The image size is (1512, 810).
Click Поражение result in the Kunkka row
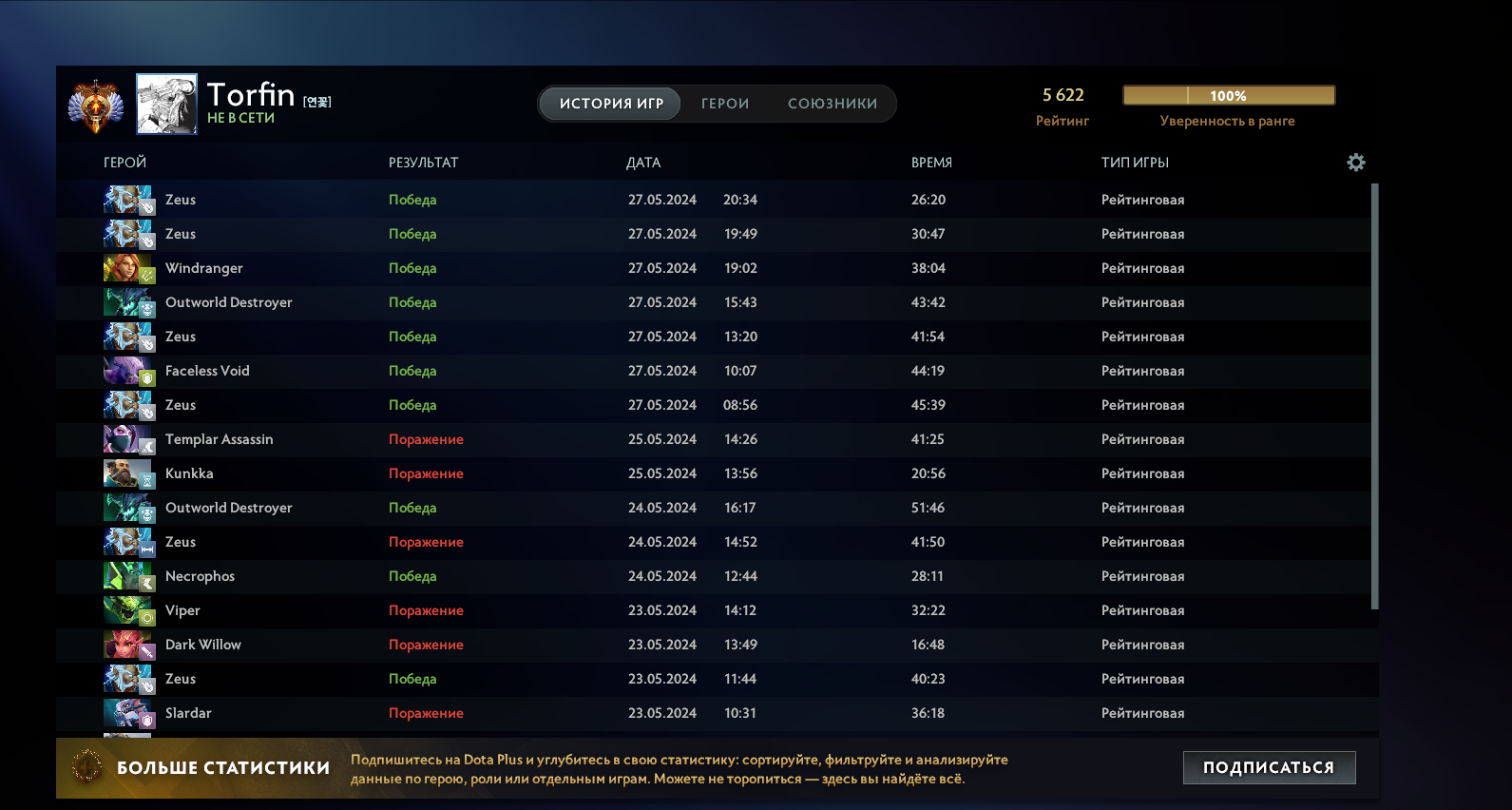pos(426,473)
